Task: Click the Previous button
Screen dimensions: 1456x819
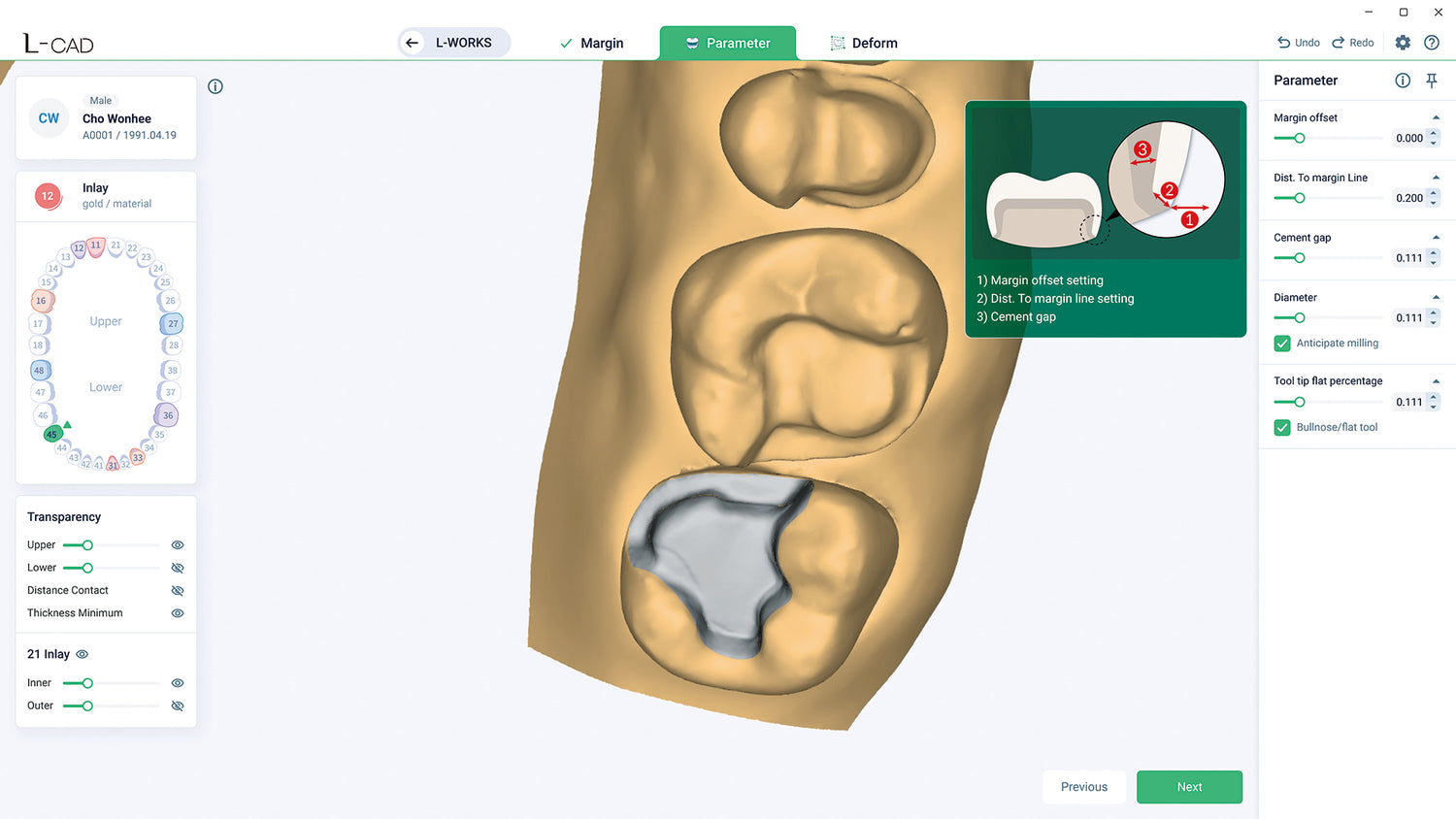Action: (x=1083, y=787)
